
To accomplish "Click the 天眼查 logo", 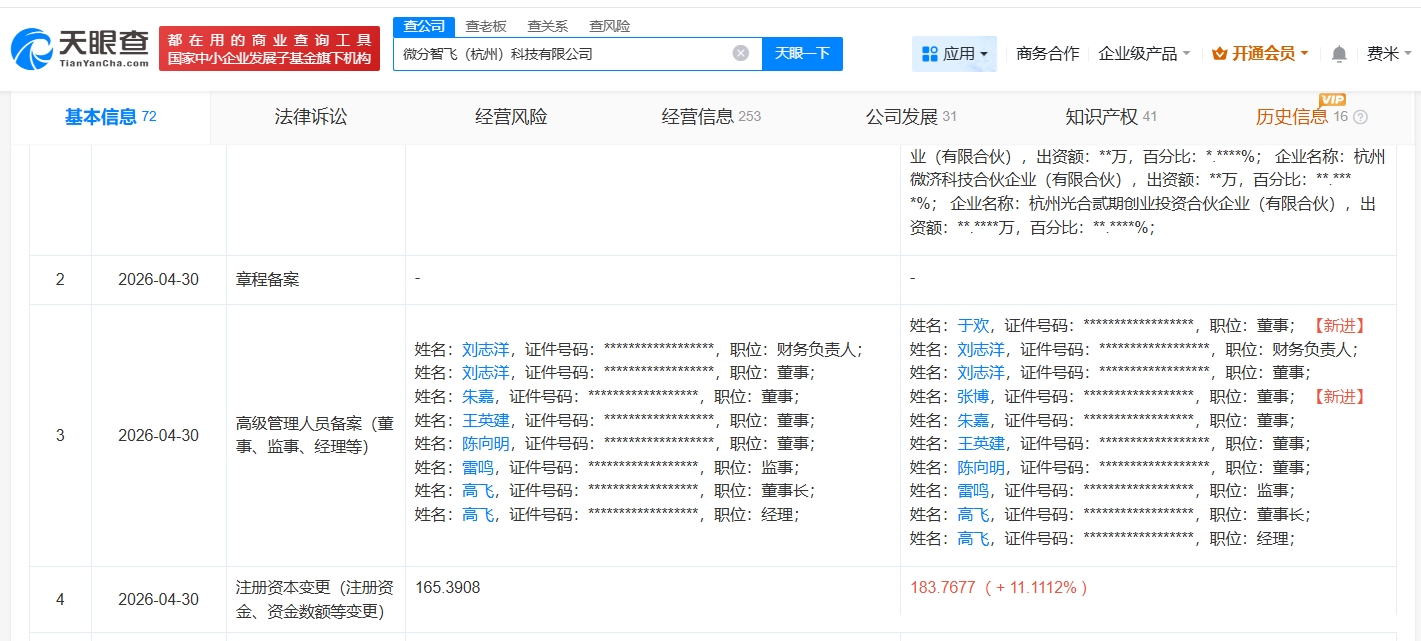I will click(80, 48).
